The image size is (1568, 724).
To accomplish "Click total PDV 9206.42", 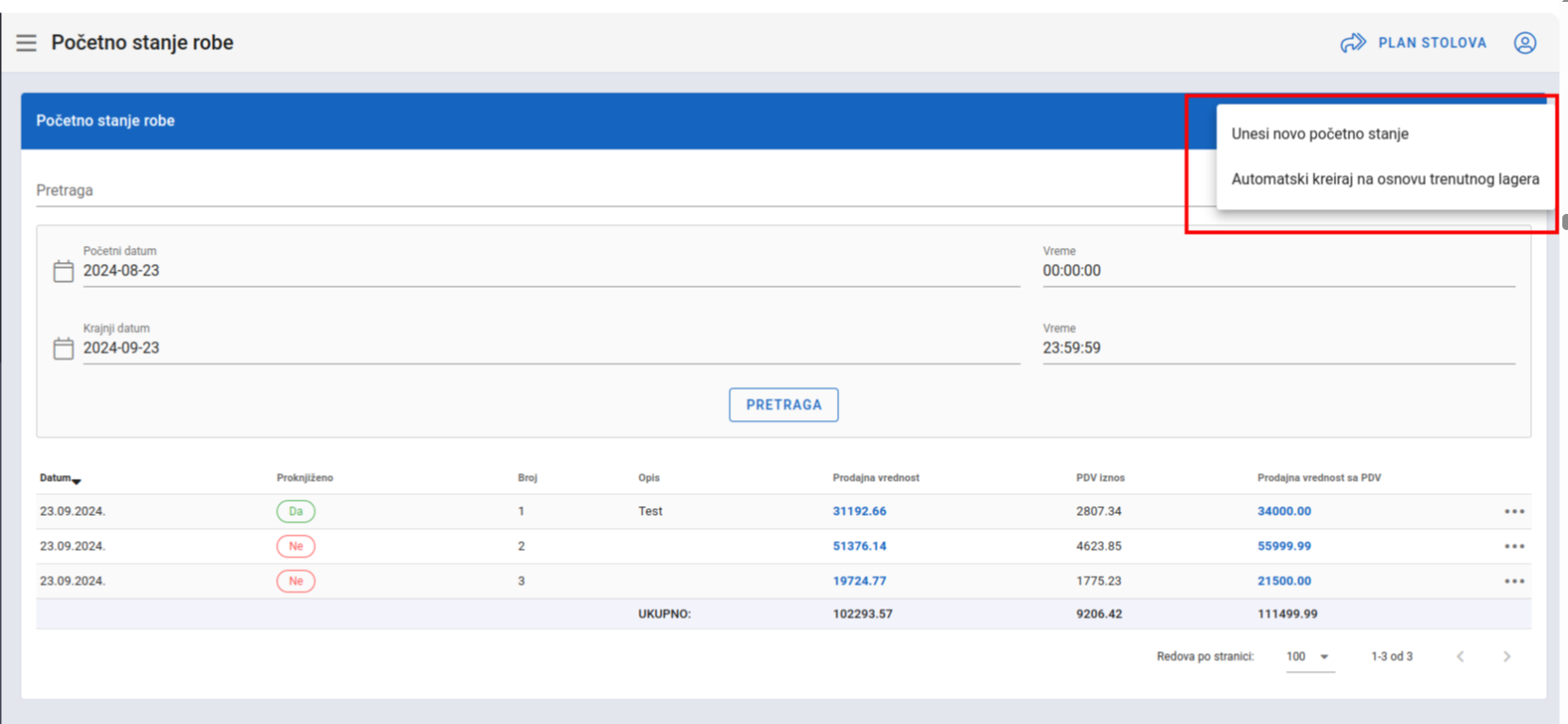I will pos(1098,614).
